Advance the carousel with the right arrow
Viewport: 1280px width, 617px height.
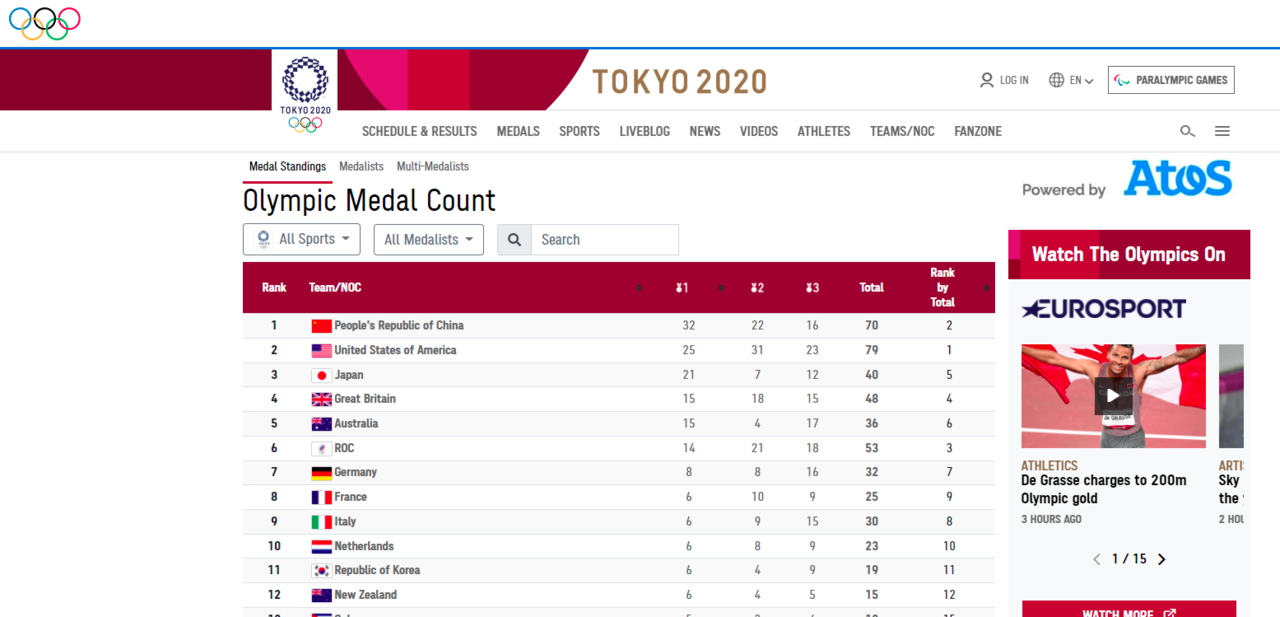[x=1161, y=559]
